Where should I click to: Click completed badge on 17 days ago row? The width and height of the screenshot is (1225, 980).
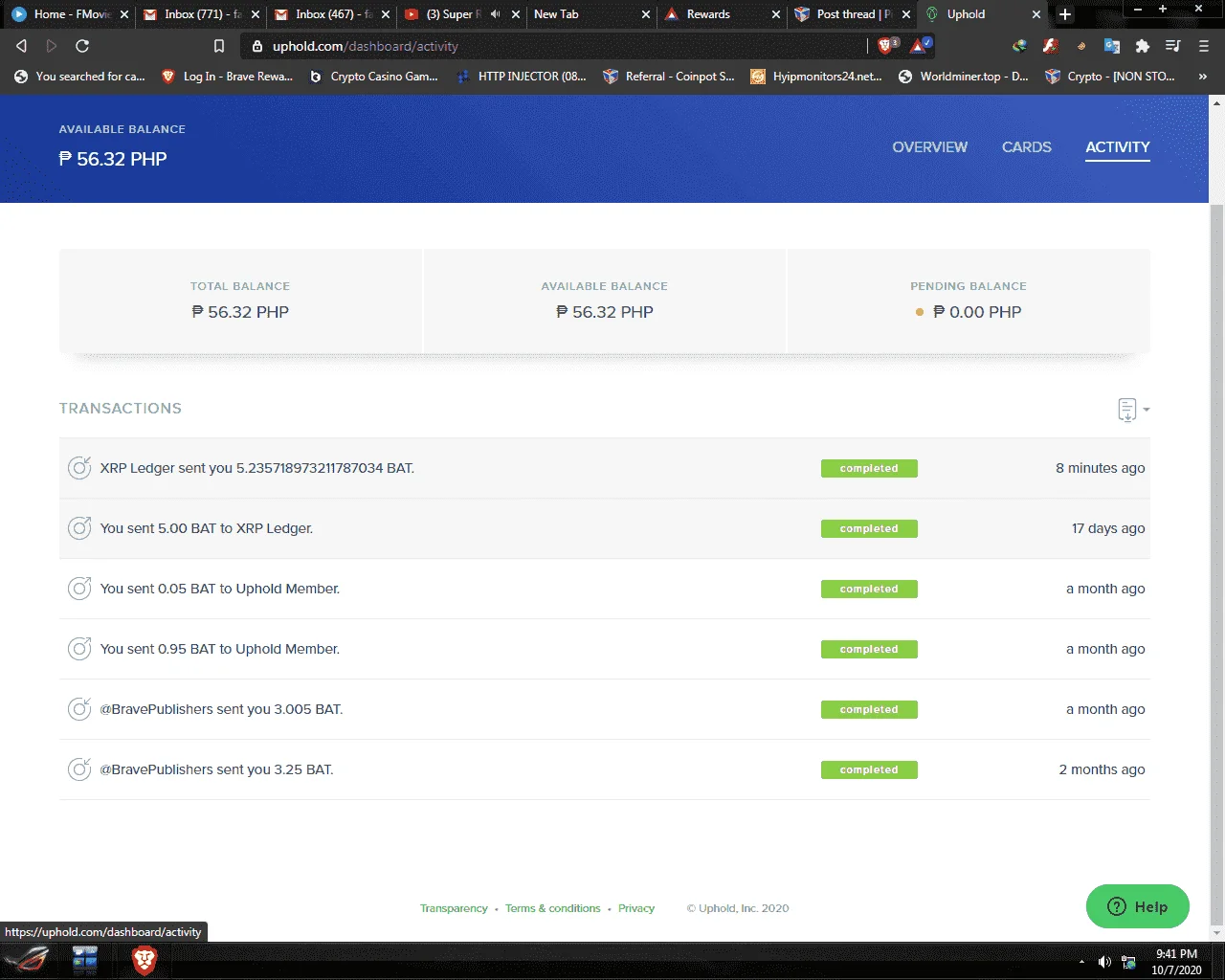pos(869,528)
